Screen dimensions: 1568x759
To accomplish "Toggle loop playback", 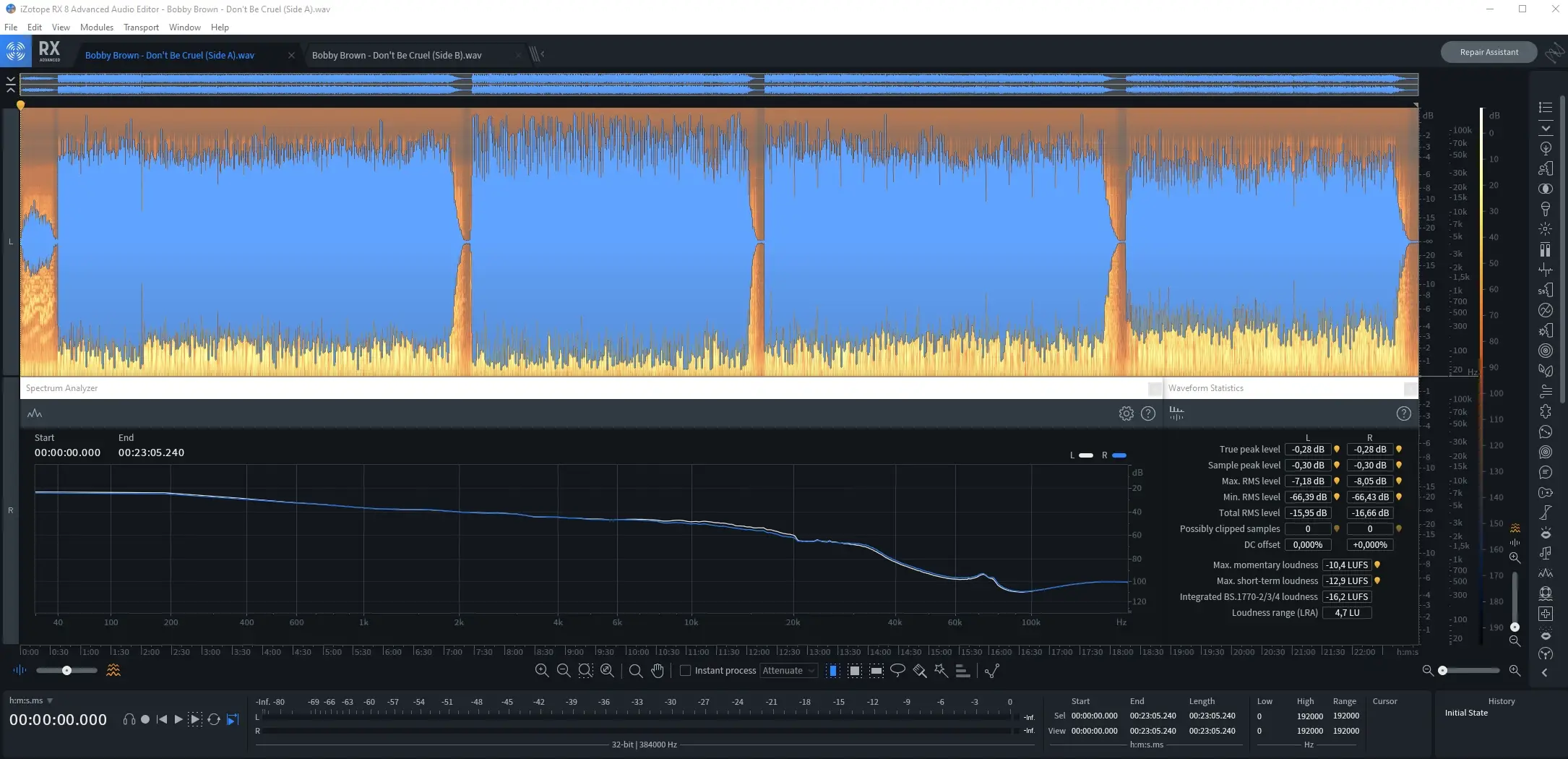I will [x=214, y=719].
